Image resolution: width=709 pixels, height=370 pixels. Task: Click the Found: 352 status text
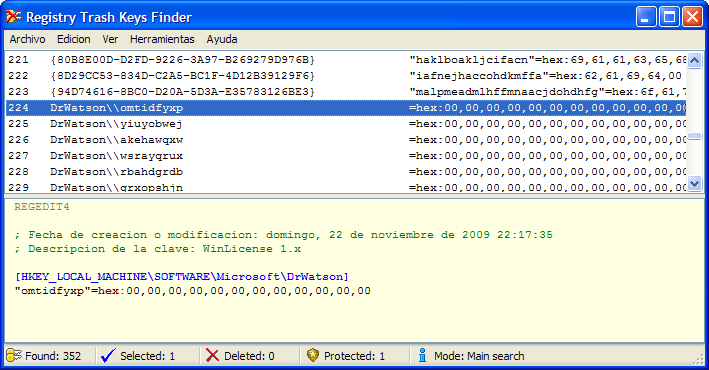pyautogui.click(x=53, y=356)
